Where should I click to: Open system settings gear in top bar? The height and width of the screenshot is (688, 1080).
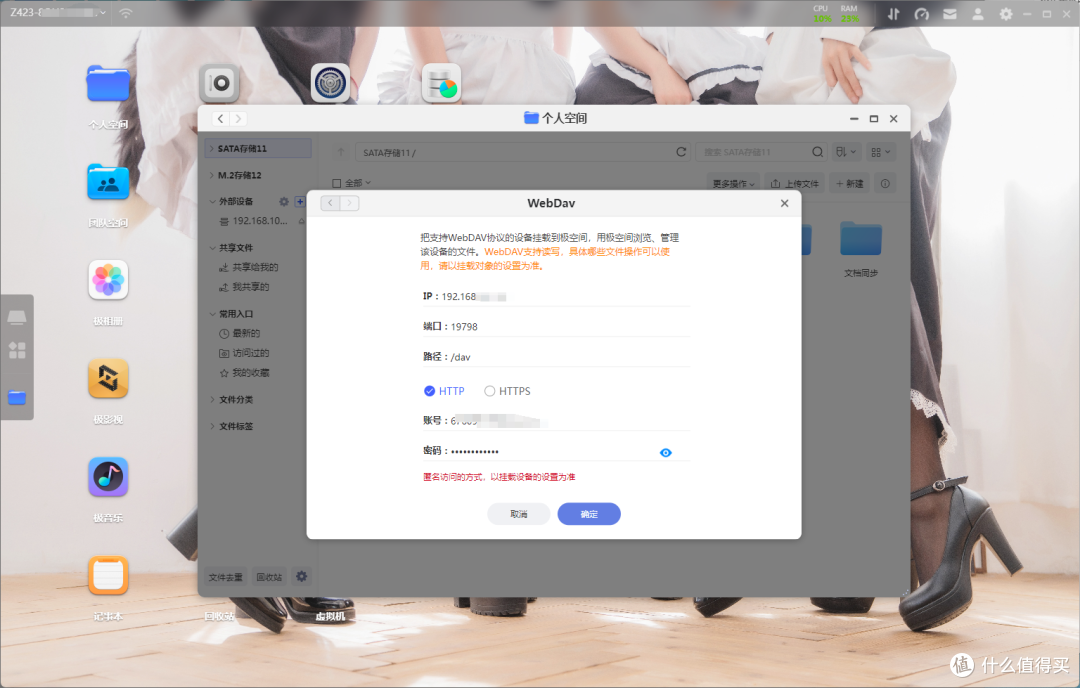pyautogui.click(x=1006, y=14)
